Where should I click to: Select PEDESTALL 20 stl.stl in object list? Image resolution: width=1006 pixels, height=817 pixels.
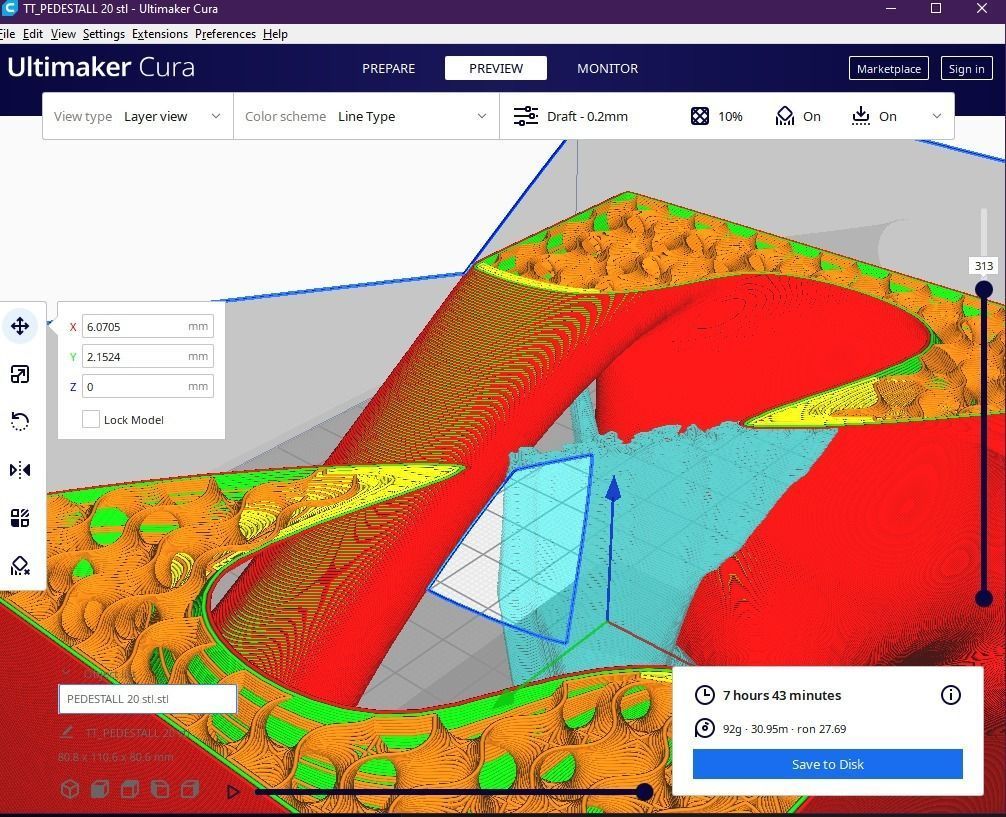point(148,699)
